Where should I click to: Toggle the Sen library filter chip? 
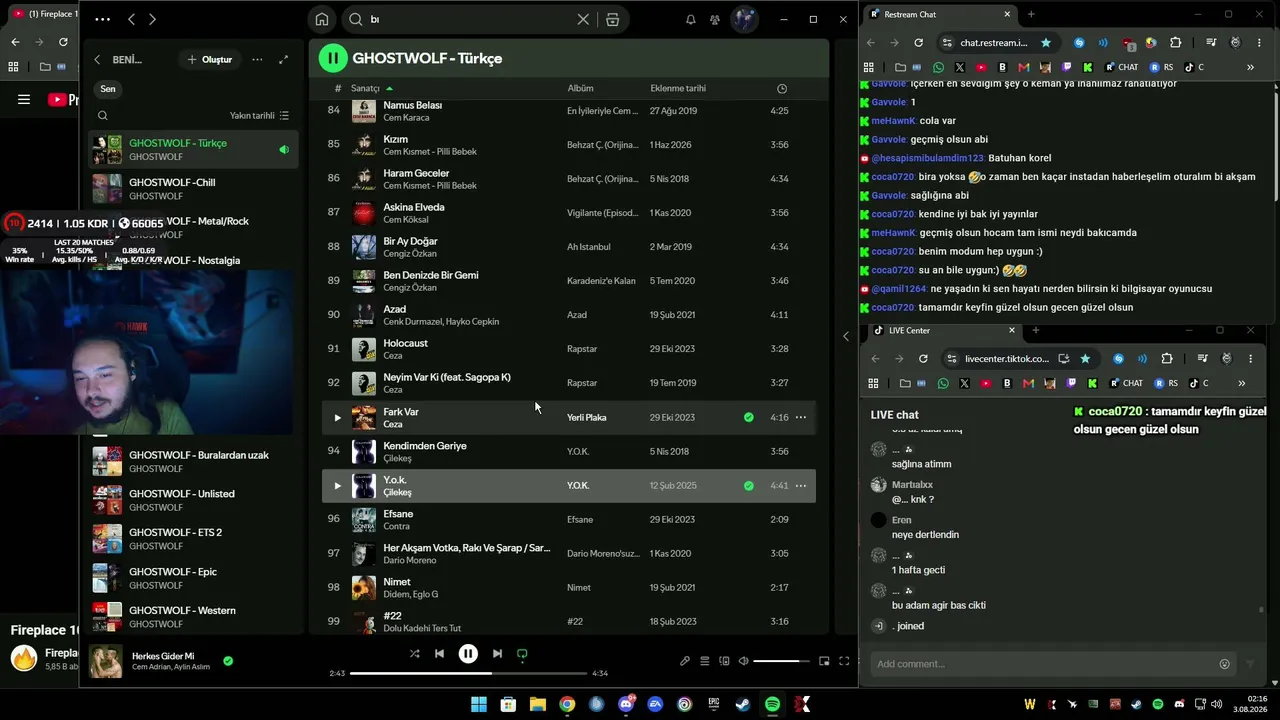click(x=107, y=89)
